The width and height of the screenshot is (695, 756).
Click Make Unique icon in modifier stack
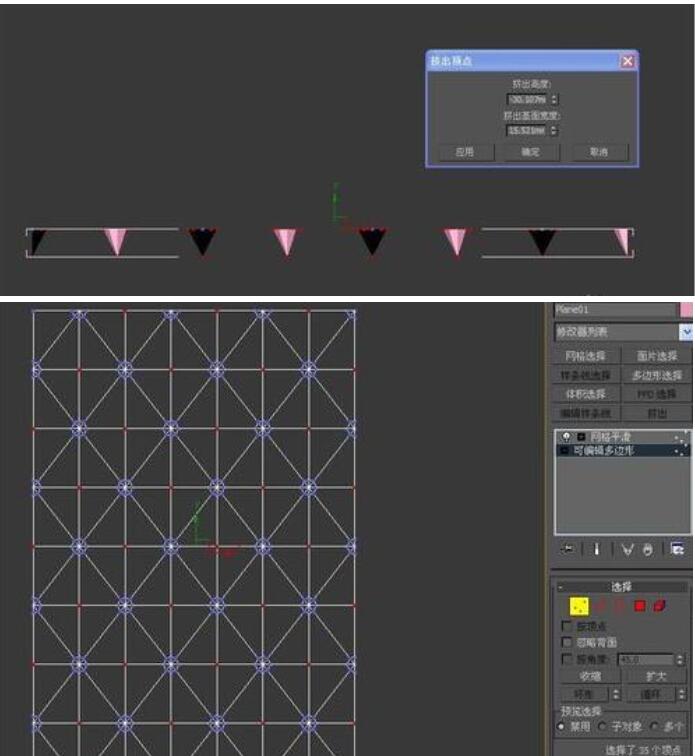pyautogui.click(x=627, y=548)
